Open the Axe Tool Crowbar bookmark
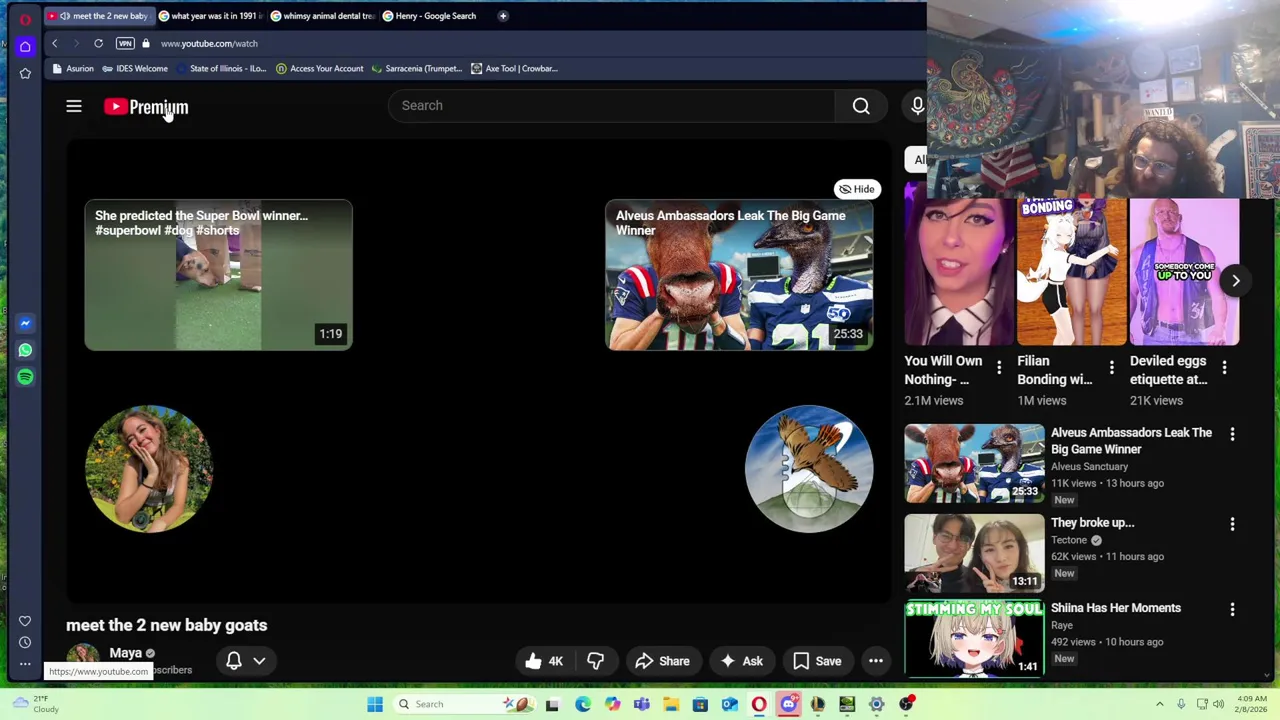This screenshot has height=720, width=1280. 514,69
